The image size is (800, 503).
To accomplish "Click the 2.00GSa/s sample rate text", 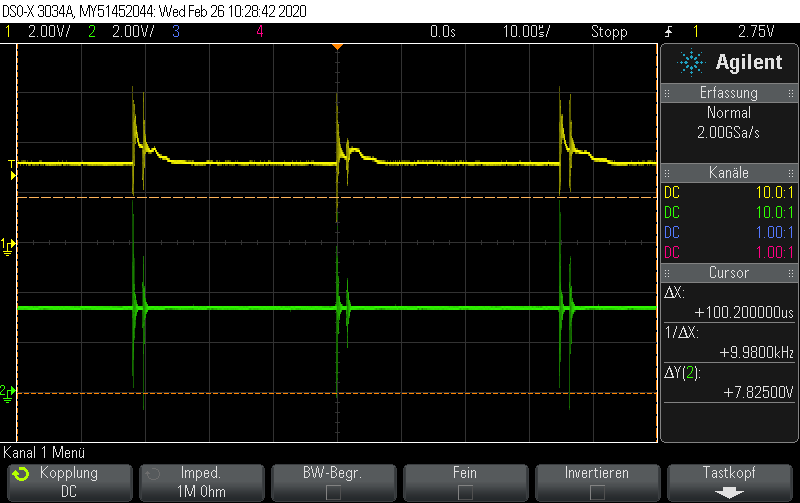I will coord(729,133).
